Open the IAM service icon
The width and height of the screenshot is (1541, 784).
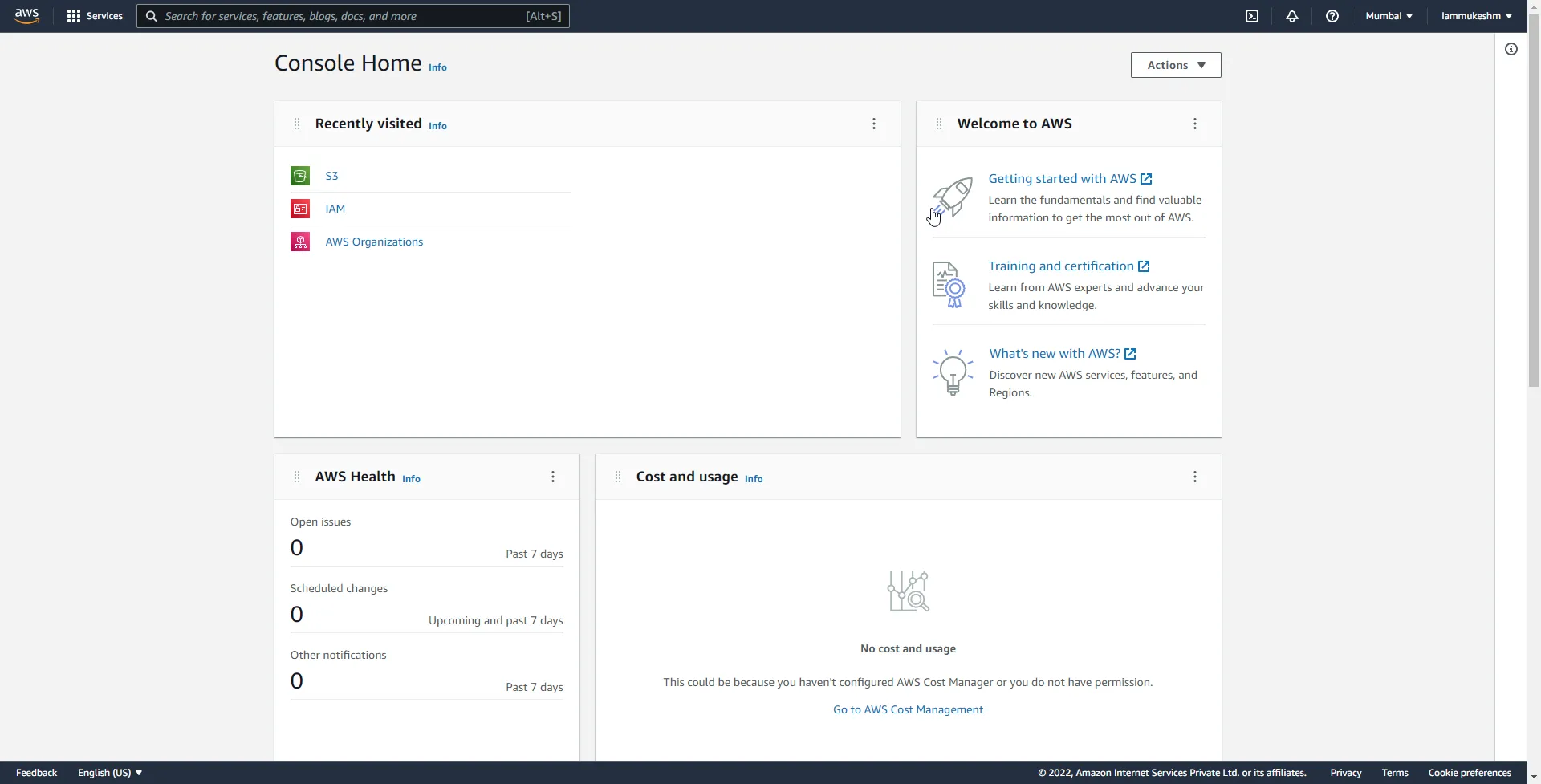[x=299, y=208]
